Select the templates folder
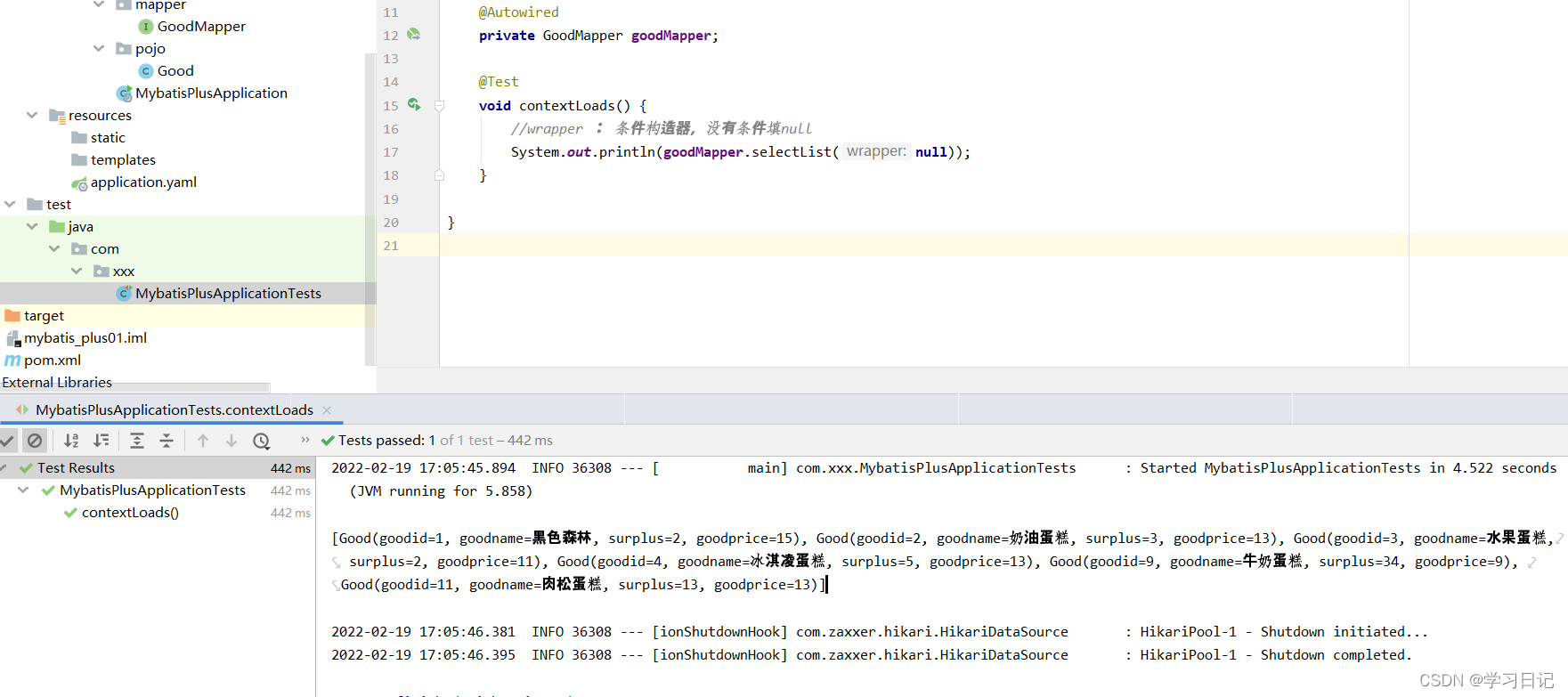Viewport: 1568px width, 697px height. tap(123, 160)
